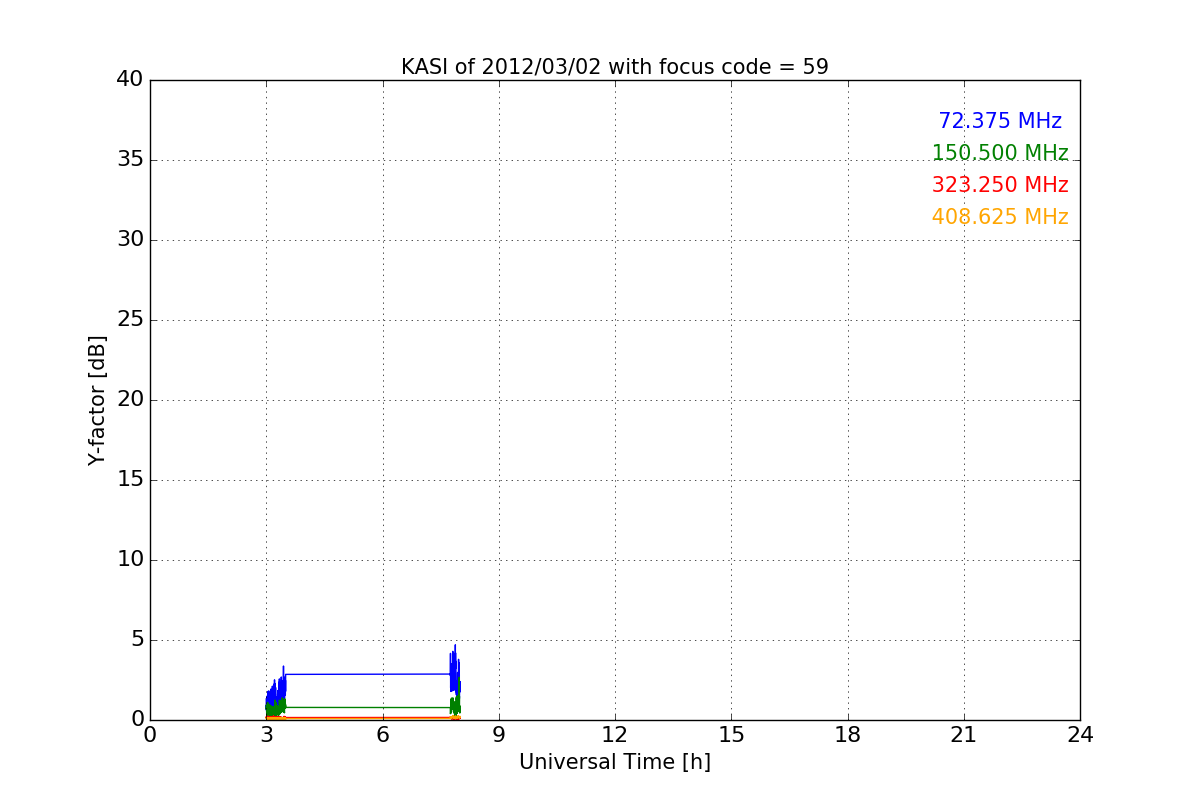This screenshot has width=1200, height=800.
Task: Click the y-axis tick label 15
Action: click(130, 480)
